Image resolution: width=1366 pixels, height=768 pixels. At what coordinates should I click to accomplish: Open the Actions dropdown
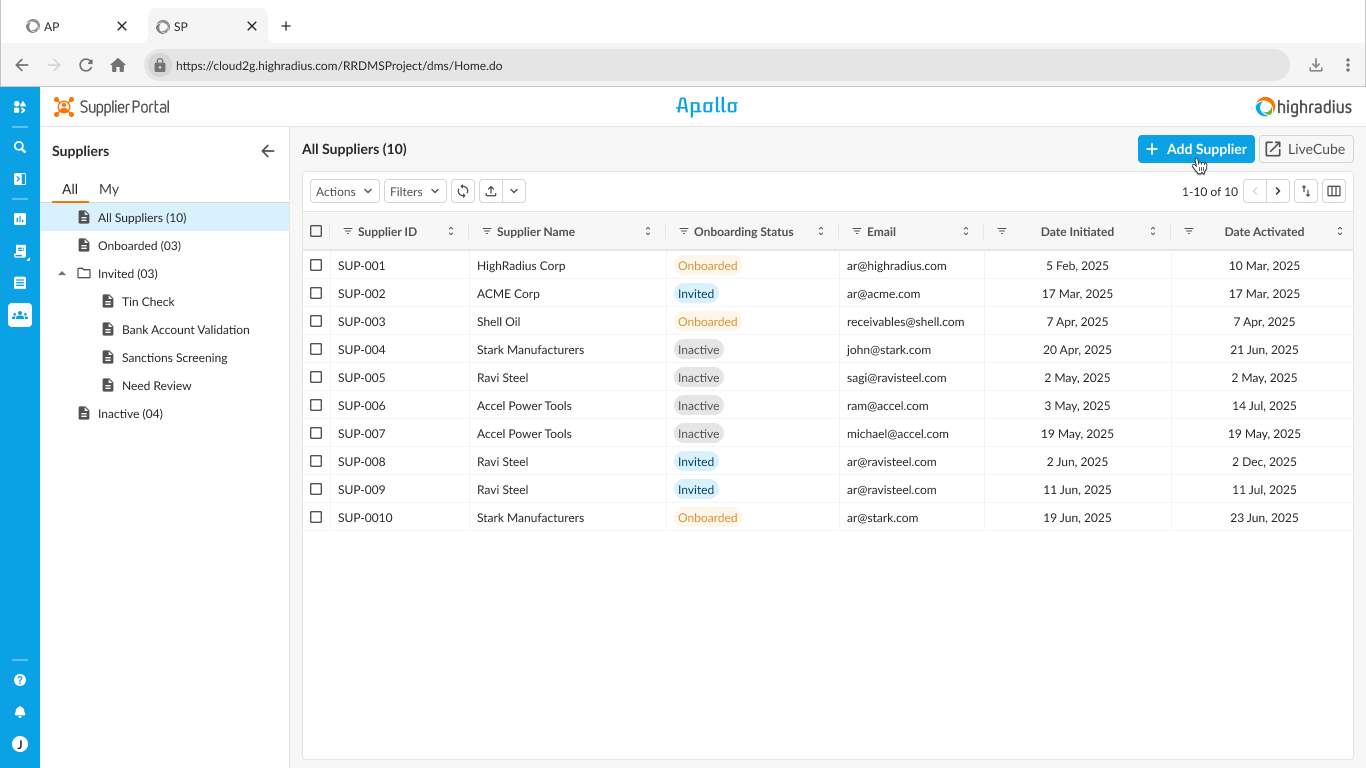coord(345,191)
